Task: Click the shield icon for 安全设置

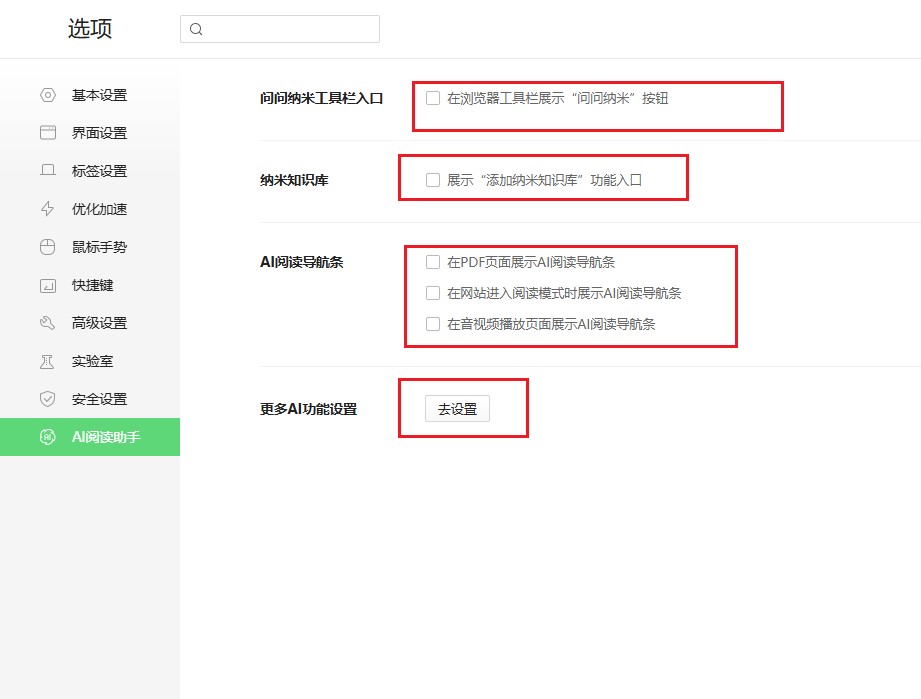Action: coord(47,399)
